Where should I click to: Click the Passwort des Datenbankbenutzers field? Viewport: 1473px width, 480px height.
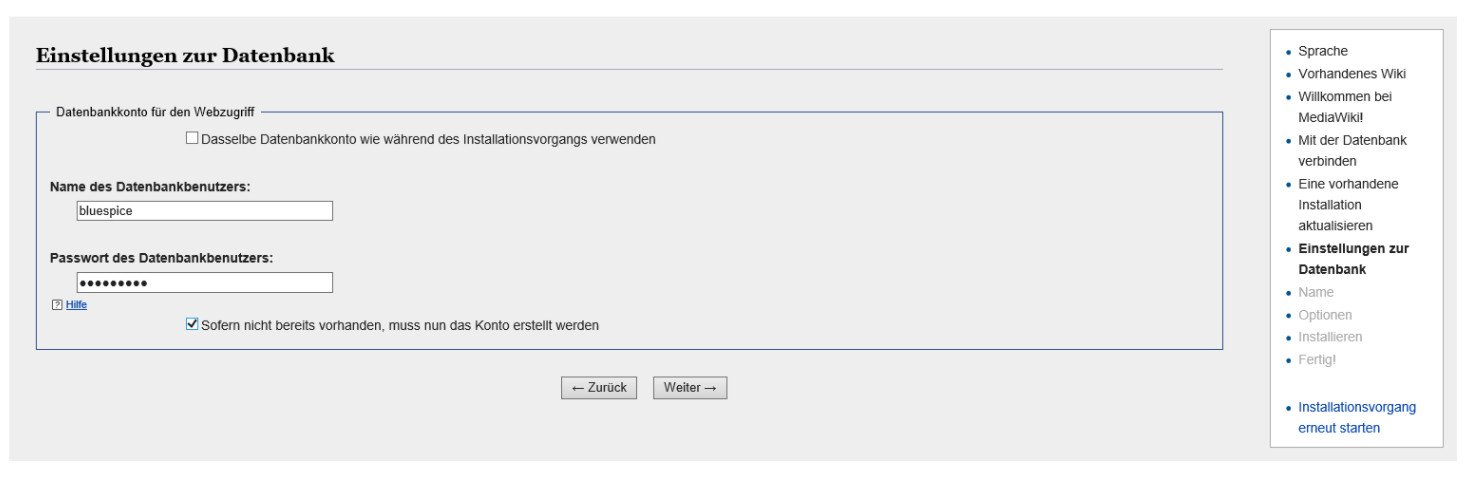[204, 283]
